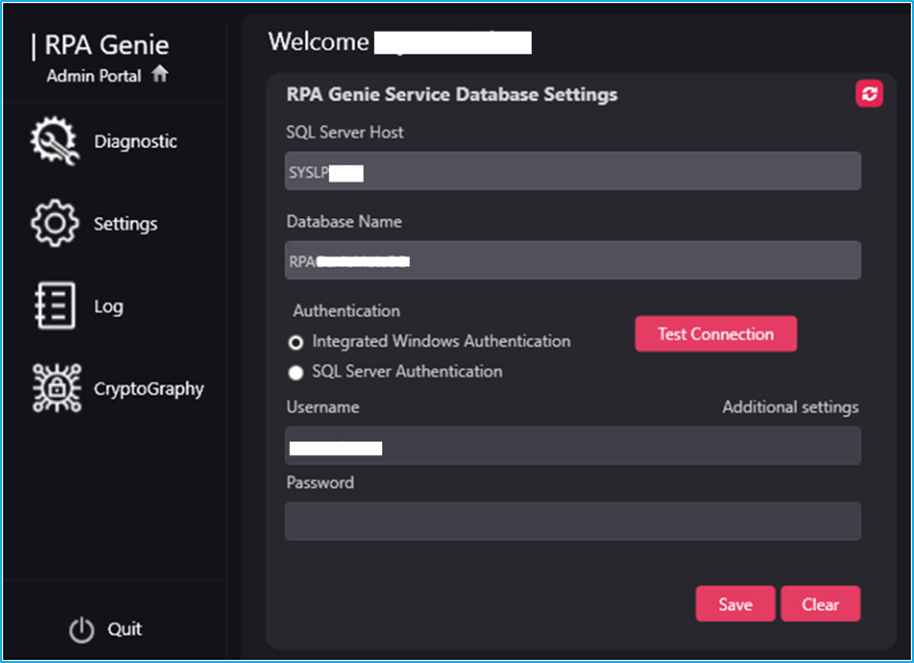Focus the Username input field
This screenshot has width=914, height=663.
click(572, 445)
